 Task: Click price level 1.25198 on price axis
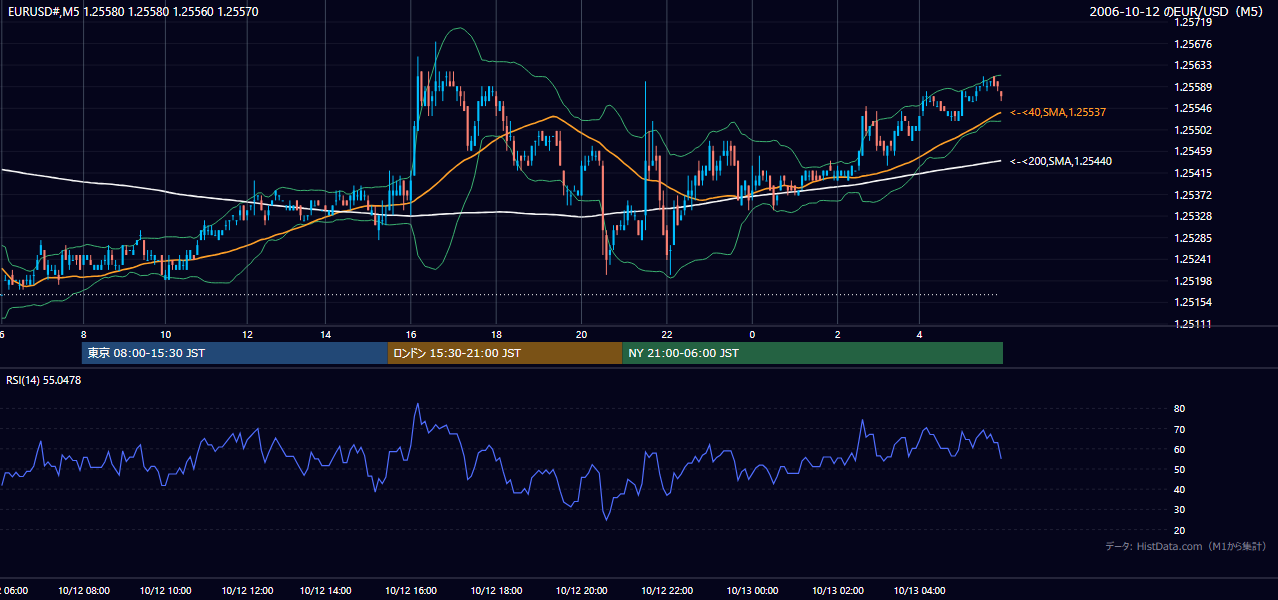pos(1193,281)
